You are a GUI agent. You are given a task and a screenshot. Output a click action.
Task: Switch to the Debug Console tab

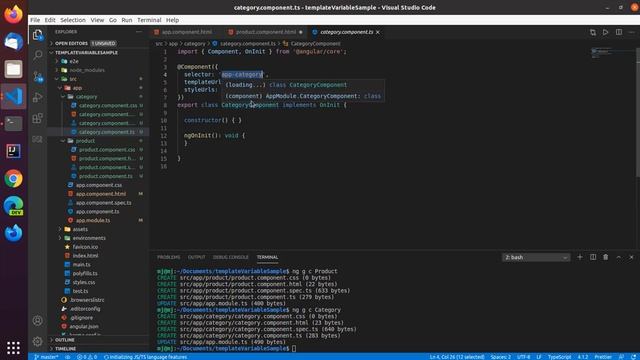(231, 257)
